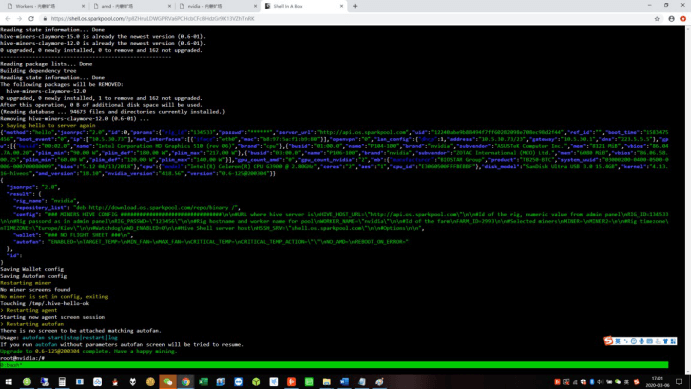Image resolution: width=692 pixels, height=389 pixels.
Task: Open Word from the taskbar
Action: [344, 381]
